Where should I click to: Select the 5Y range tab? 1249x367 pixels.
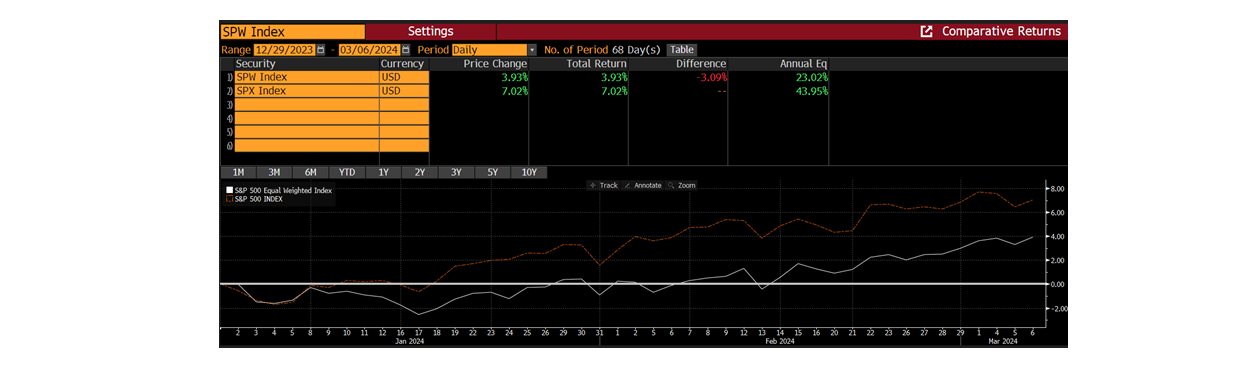coord(492,172)
